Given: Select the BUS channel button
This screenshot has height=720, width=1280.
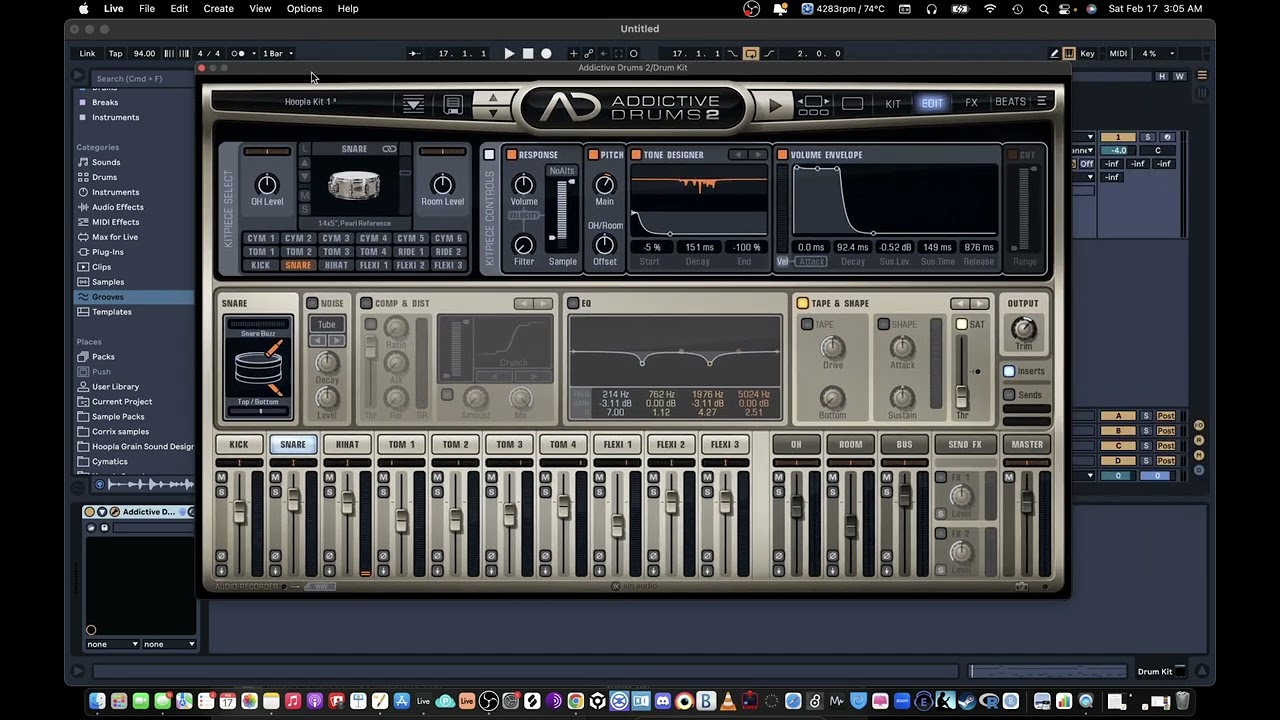Looking at the screenshot, I should click(x=904, y=444).
